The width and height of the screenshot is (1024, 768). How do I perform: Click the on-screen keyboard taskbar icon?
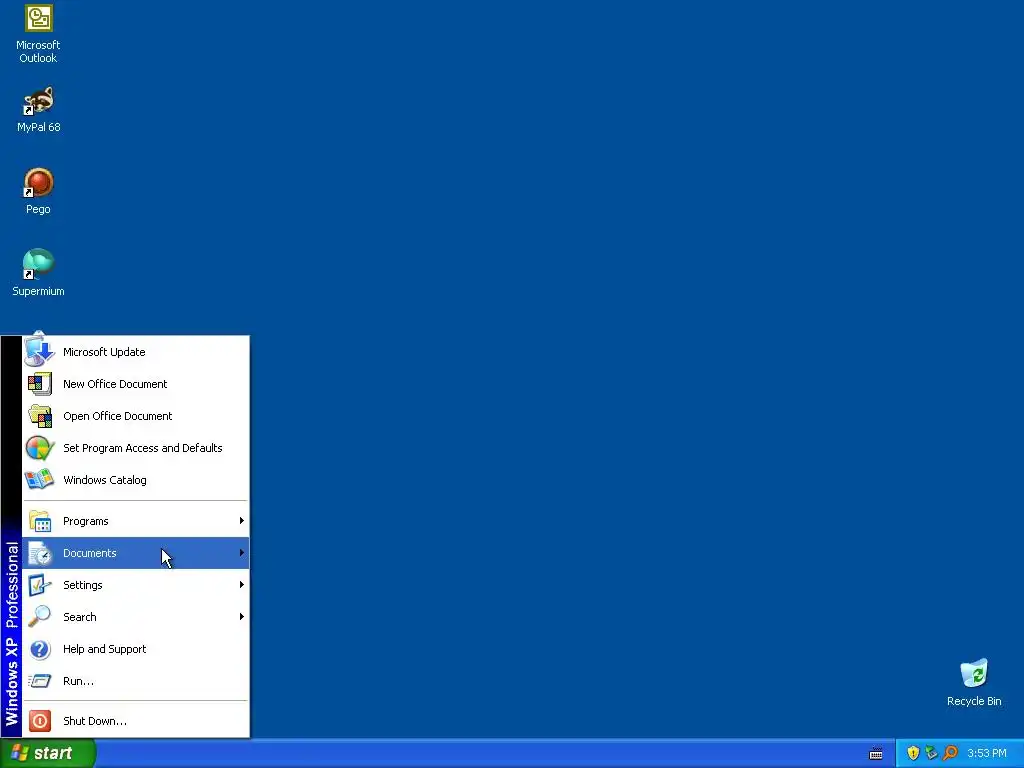[x=876, y=754]
